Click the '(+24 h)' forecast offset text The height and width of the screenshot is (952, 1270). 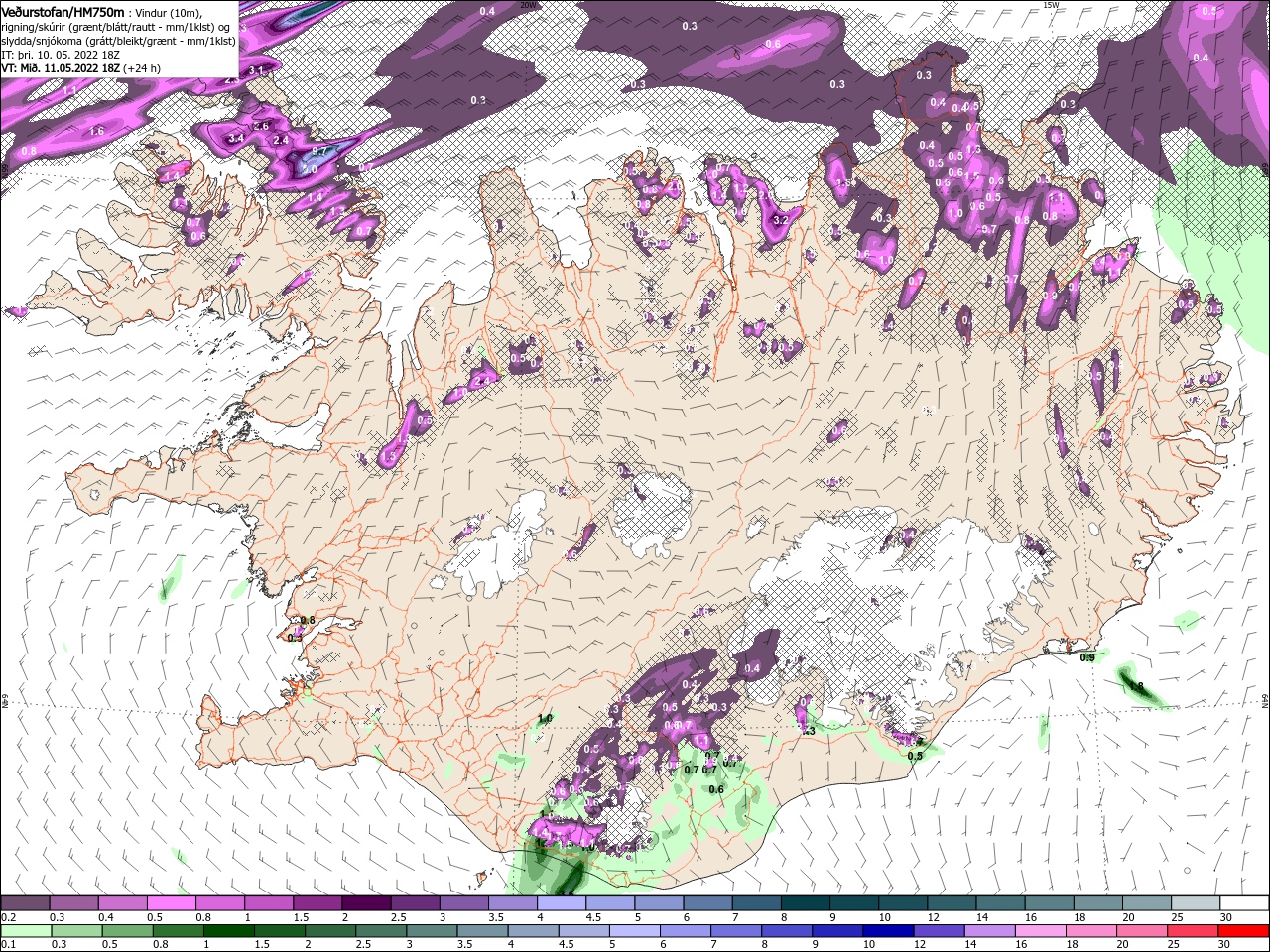click(141, 68)
